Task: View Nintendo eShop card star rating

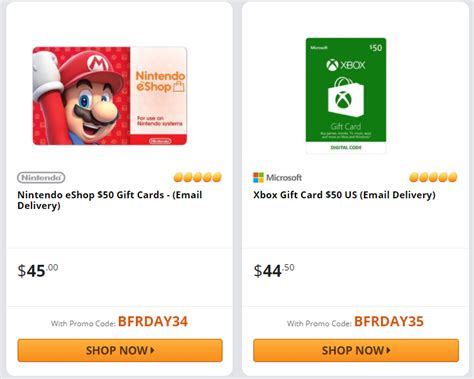Action: [x=197, y=177]
